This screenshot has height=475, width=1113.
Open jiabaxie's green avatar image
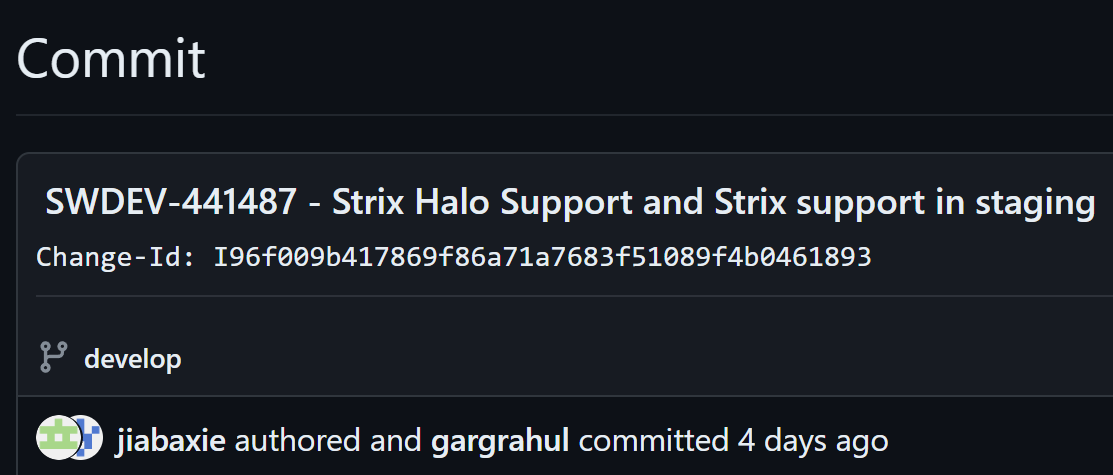[x=57, y=437]
